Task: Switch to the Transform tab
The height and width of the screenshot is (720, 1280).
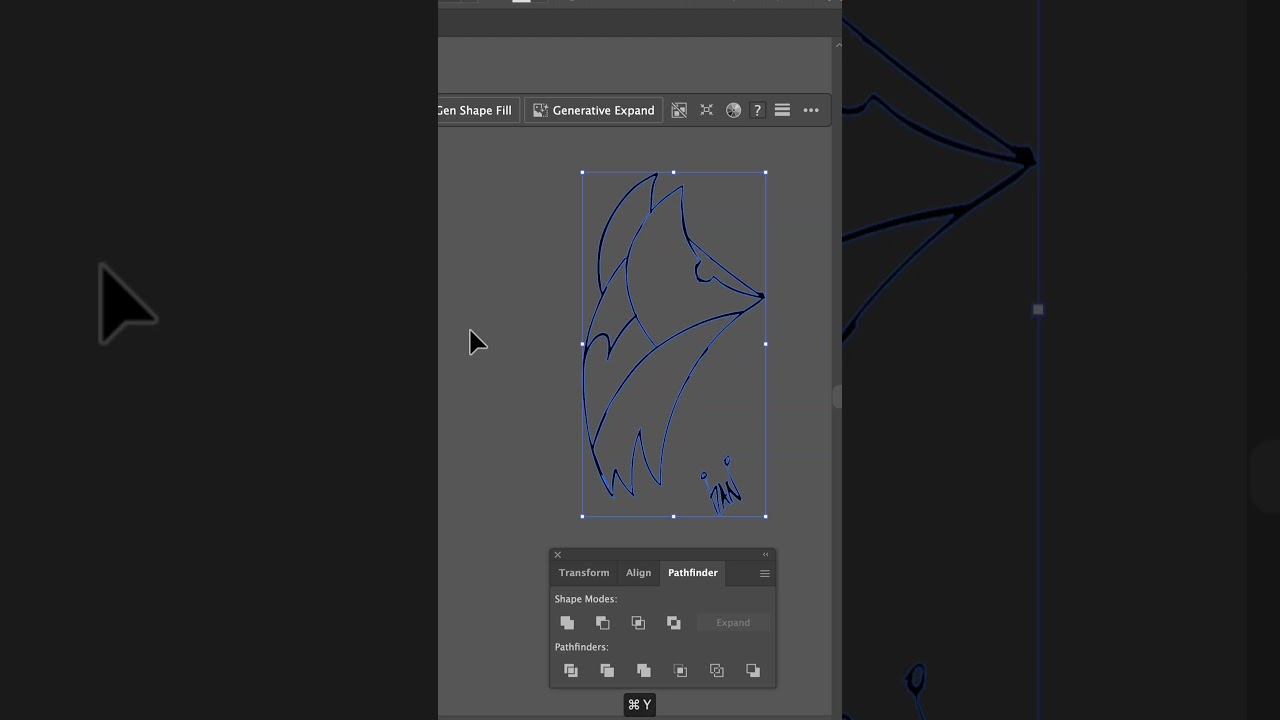Action: (583, 572)
